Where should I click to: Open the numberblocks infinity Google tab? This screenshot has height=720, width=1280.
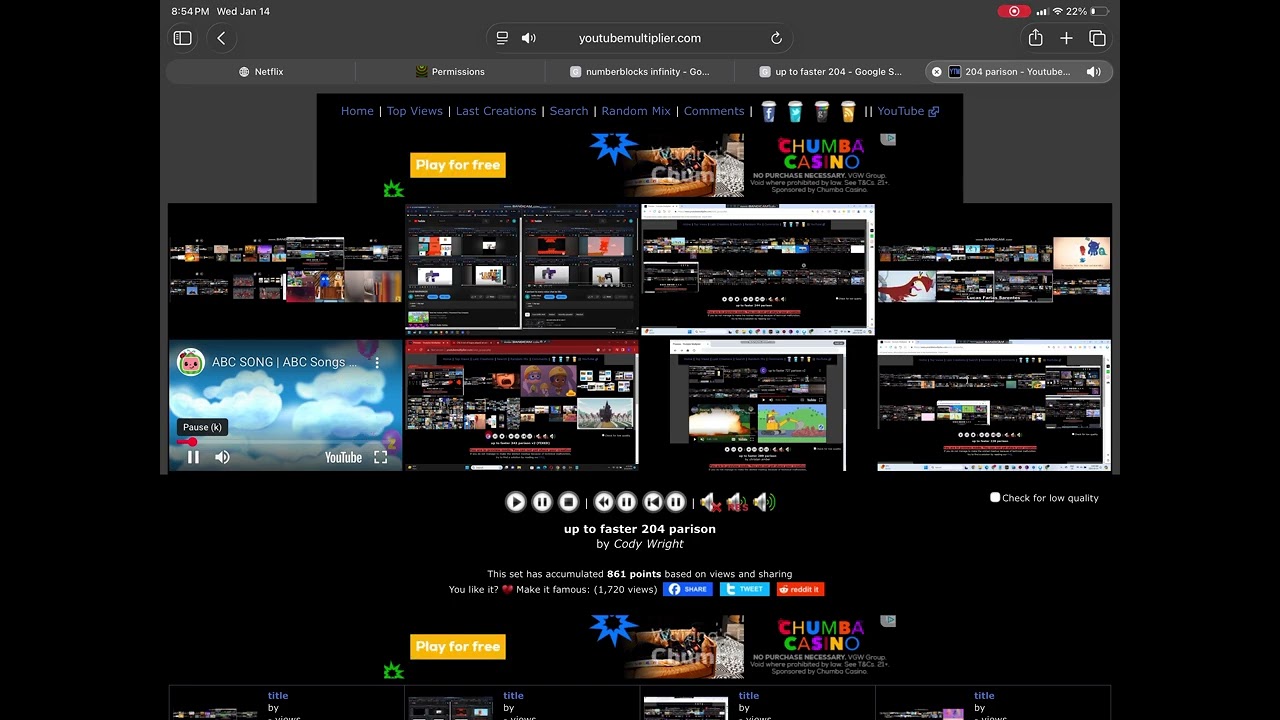coord(639,72)
